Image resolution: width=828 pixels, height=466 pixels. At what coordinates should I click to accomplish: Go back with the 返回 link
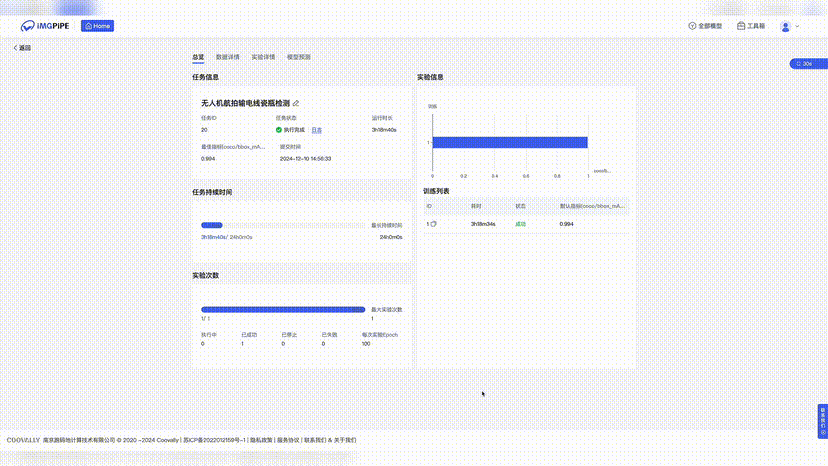22,48
